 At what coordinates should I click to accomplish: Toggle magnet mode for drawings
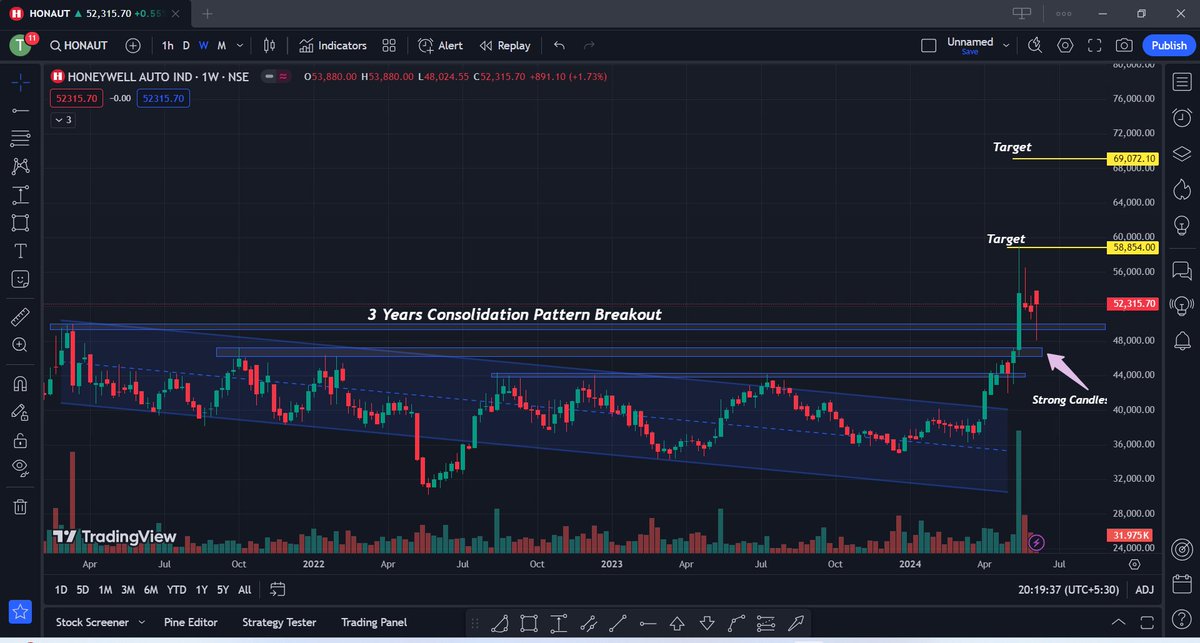pos(20,383)
